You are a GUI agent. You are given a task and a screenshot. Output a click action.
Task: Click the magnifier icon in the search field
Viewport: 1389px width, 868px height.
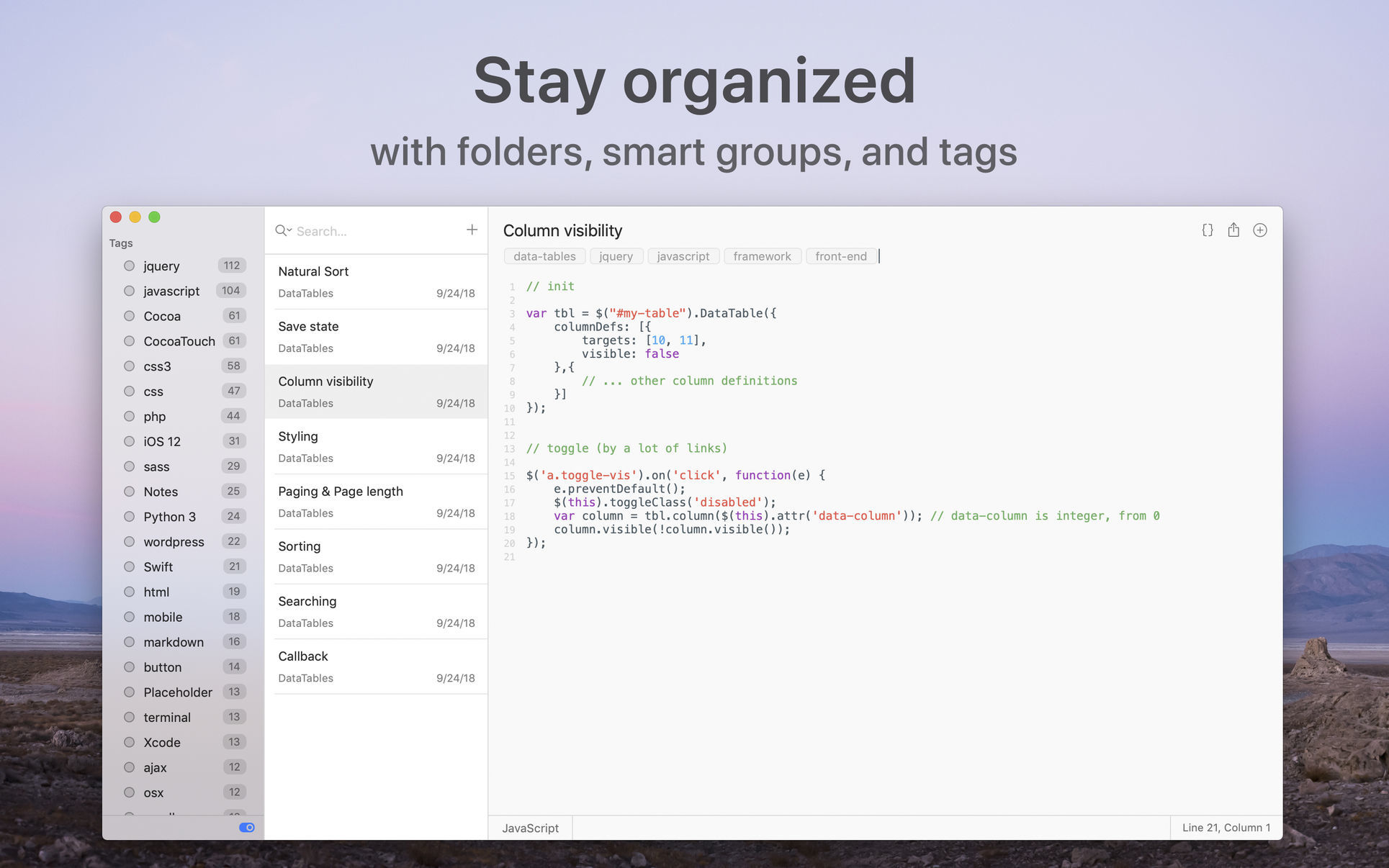coord(281,230)
